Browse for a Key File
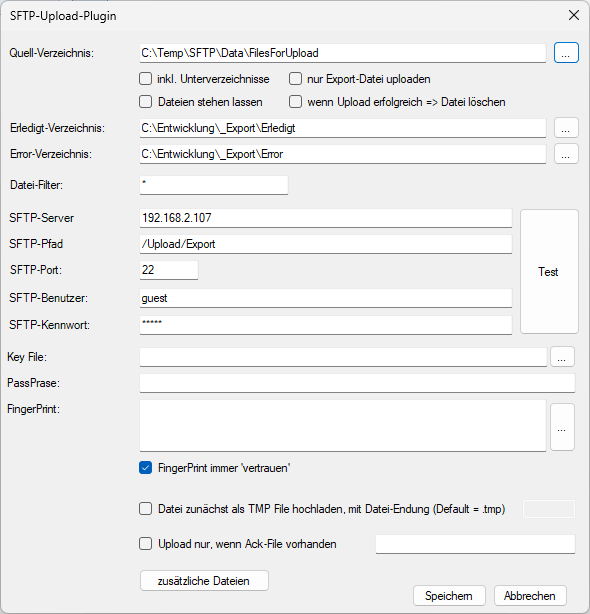Viewport: 590px width, 614px height. click(562, 357)
